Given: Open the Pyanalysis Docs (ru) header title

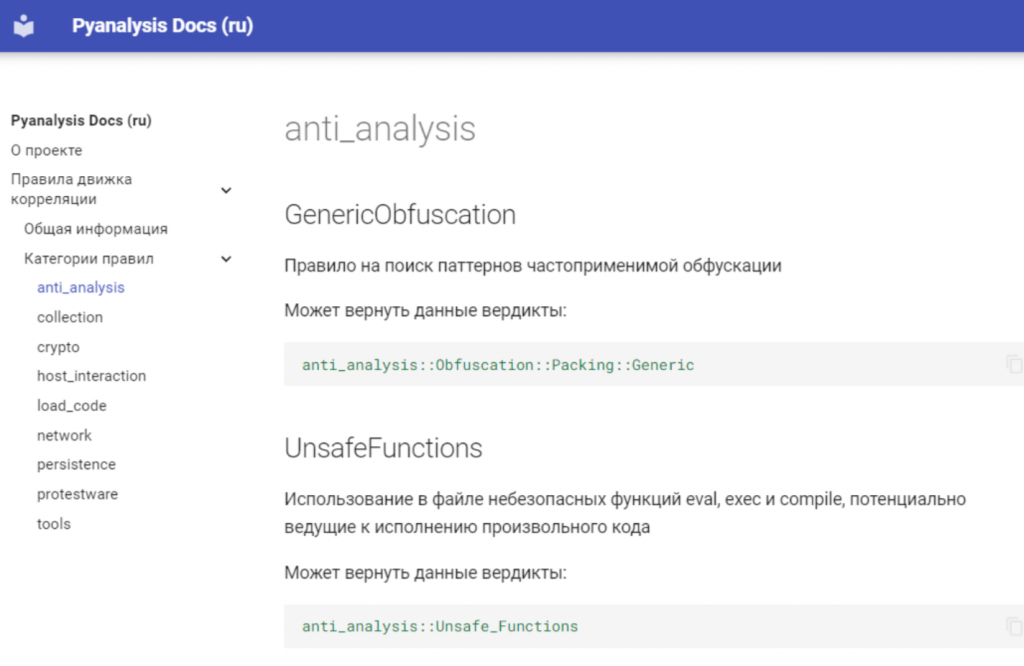Looking at the screenshot, I should 163,25.
